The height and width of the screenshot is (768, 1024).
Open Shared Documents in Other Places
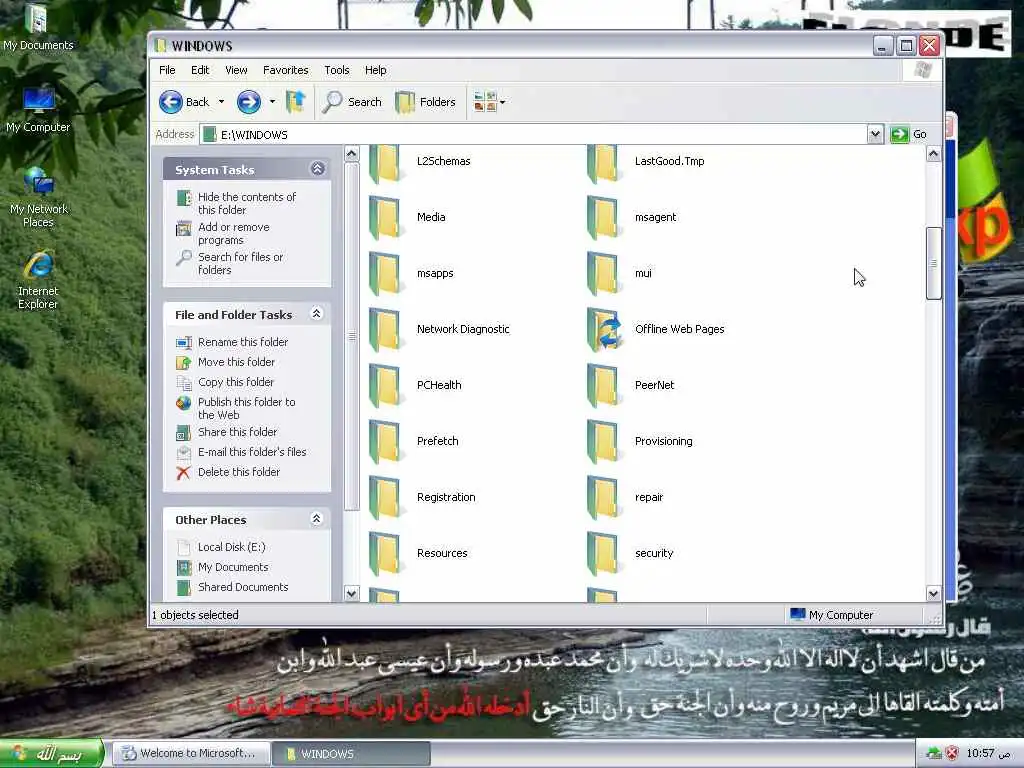[232, 587]
